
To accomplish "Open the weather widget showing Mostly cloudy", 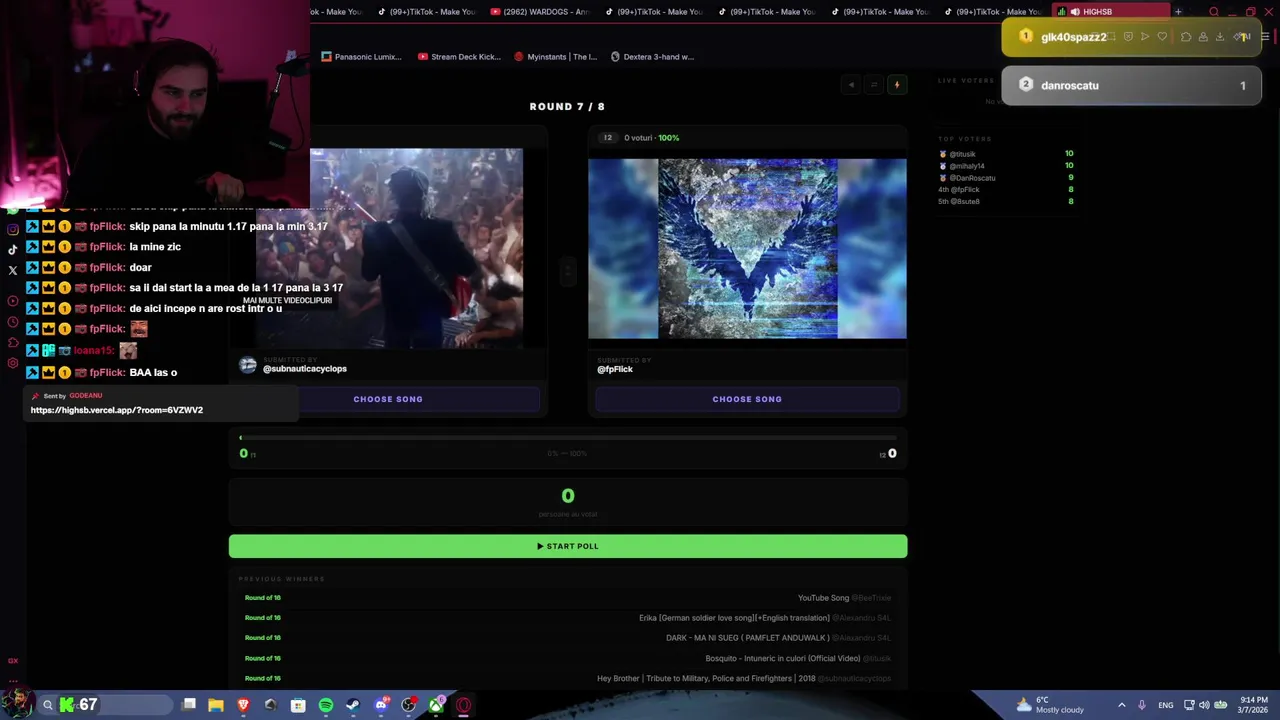I will tap(1050, 705).
